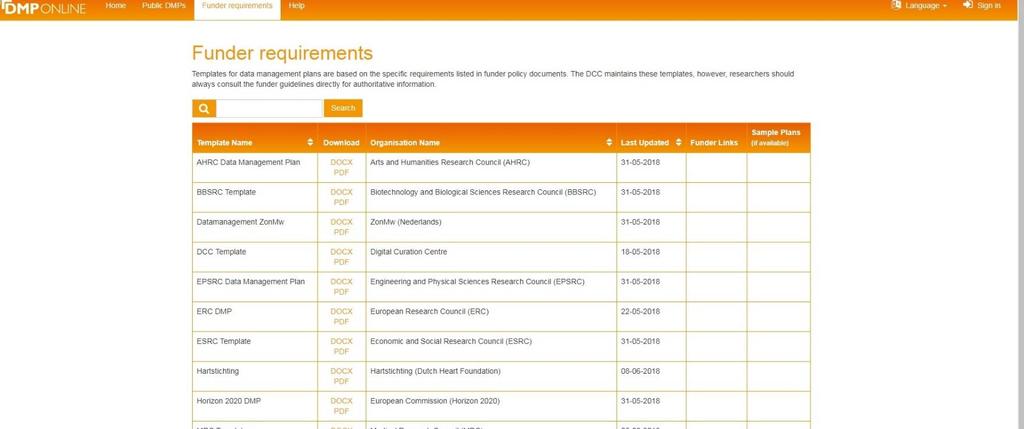This screenshot has height=429, width=1024.
Task: Sort by Organisation Name arrows
Action: [609, 142]
